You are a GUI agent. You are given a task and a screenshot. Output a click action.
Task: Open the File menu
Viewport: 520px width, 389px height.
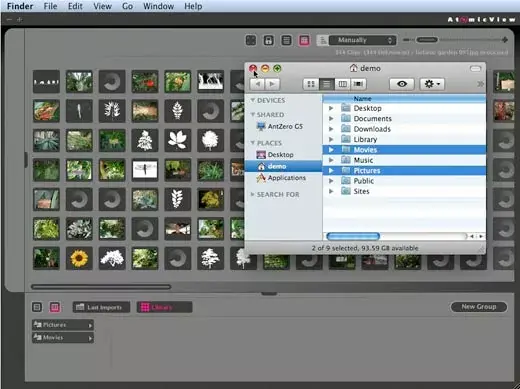tap(50, 6)
